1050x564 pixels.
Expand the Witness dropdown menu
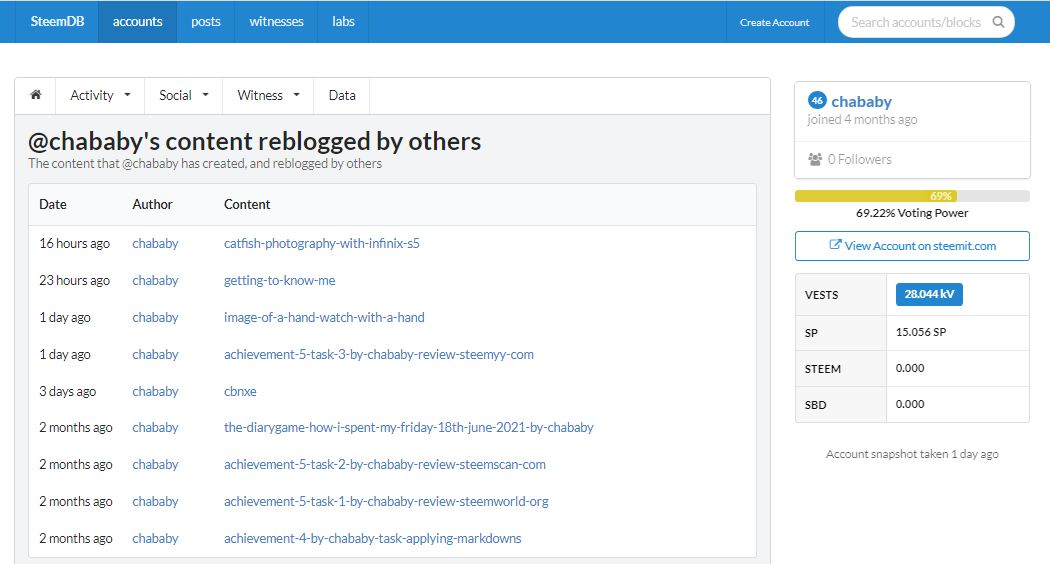coord(268,95)
